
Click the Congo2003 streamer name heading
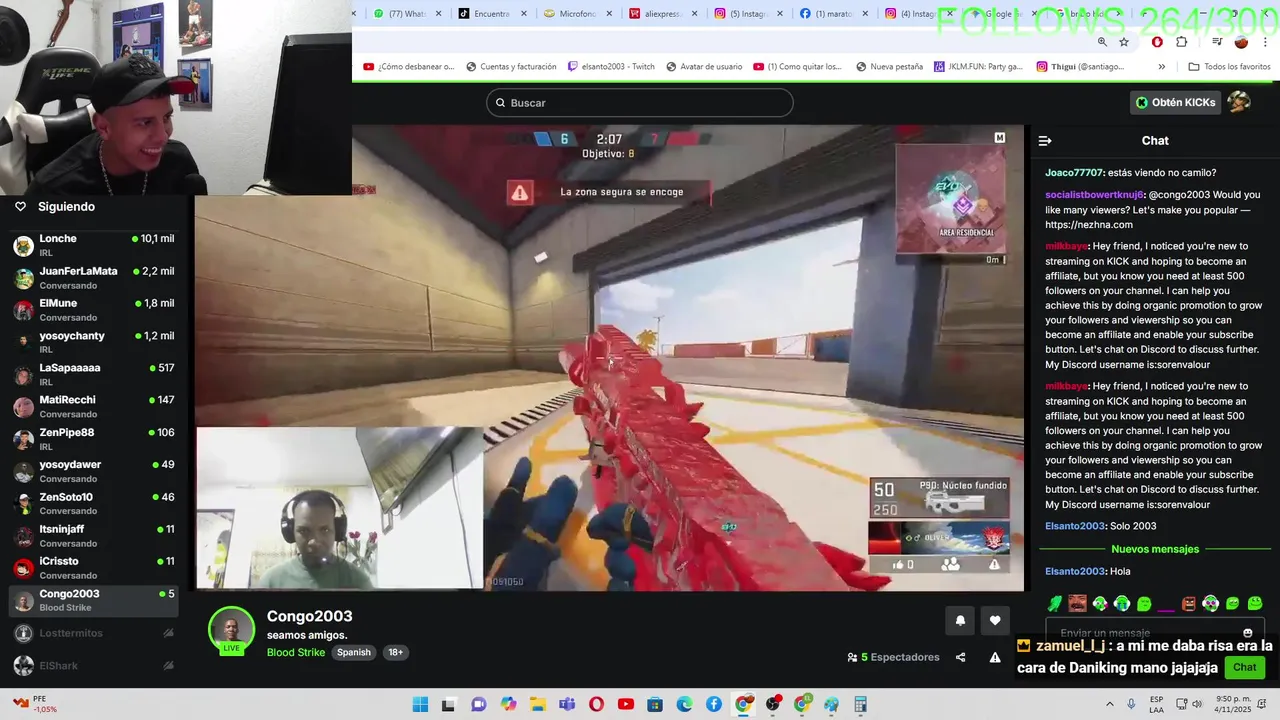[x=310, y=616]
